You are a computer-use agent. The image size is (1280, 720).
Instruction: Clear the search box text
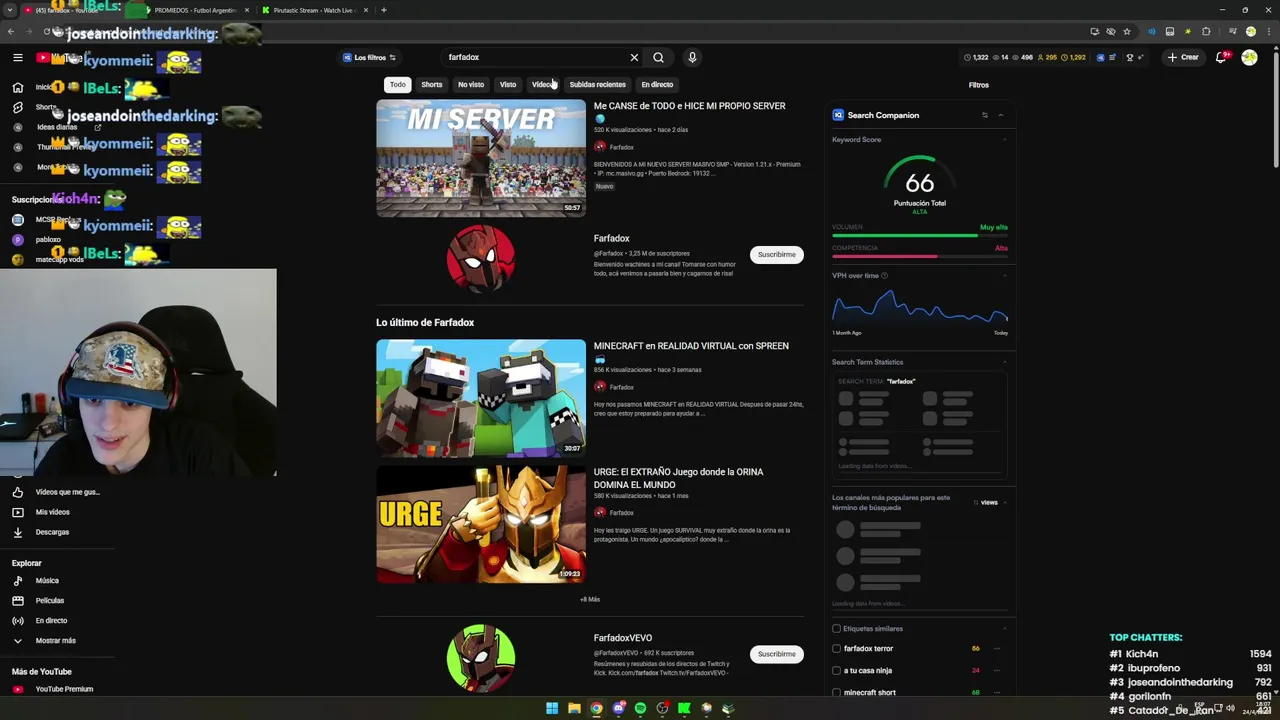click(x=634, y=58)
